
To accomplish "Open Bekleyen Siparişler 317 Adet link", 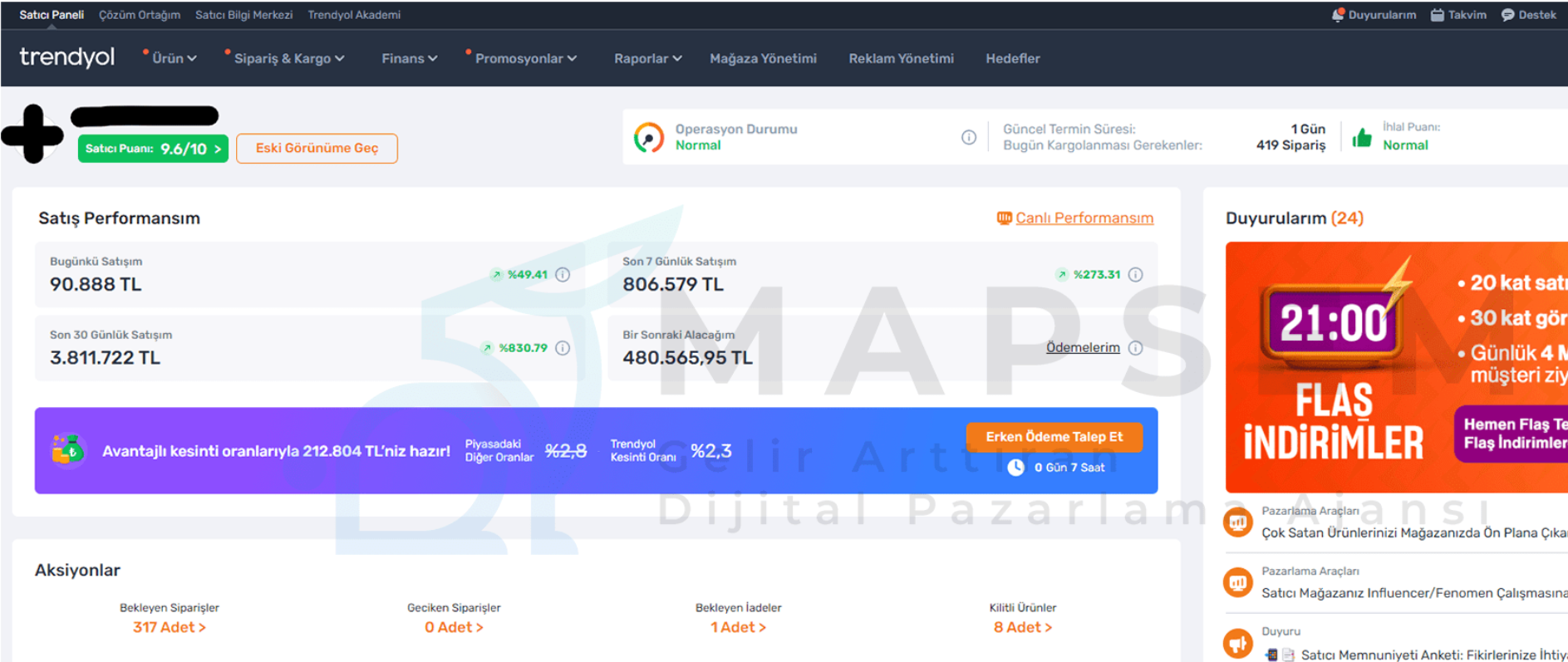I will pos(170,627).
